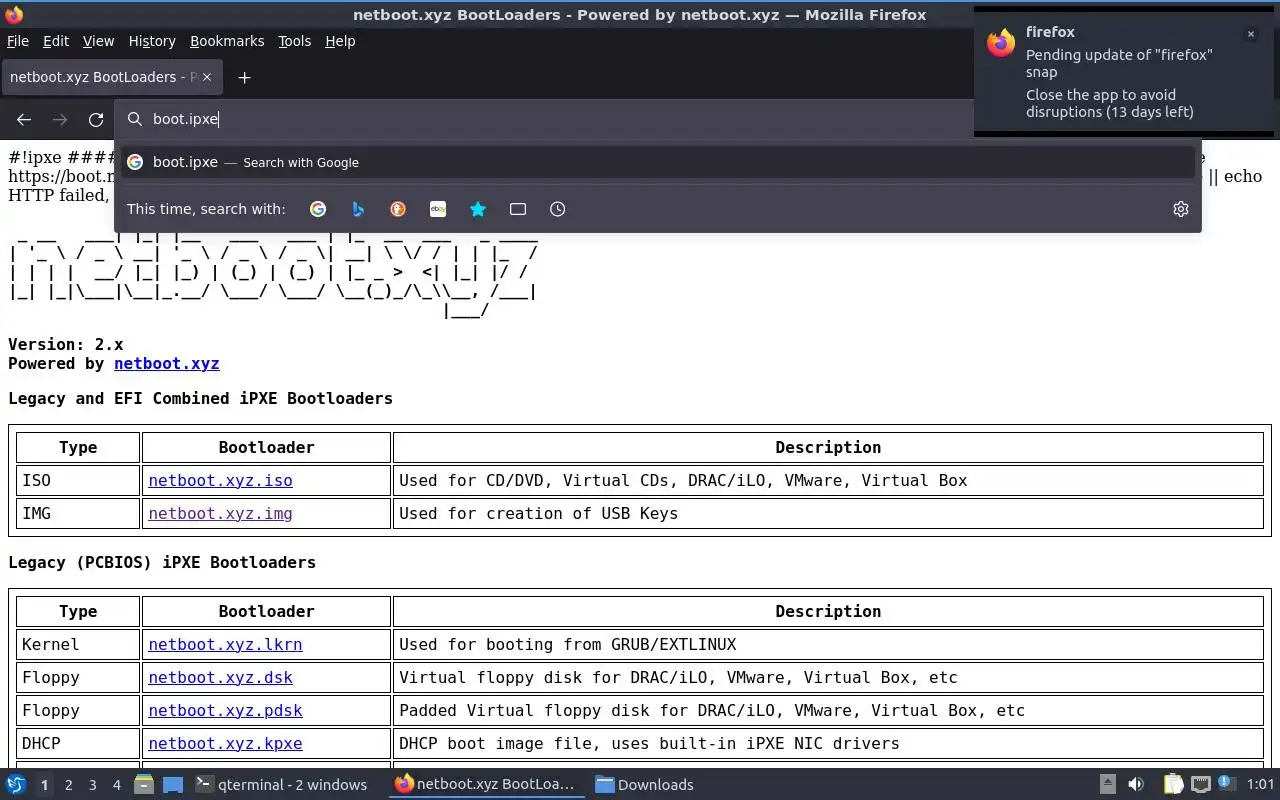Open the Tools menu
The height and width of the screenshot is (800, 1280).
coord(295,41)
